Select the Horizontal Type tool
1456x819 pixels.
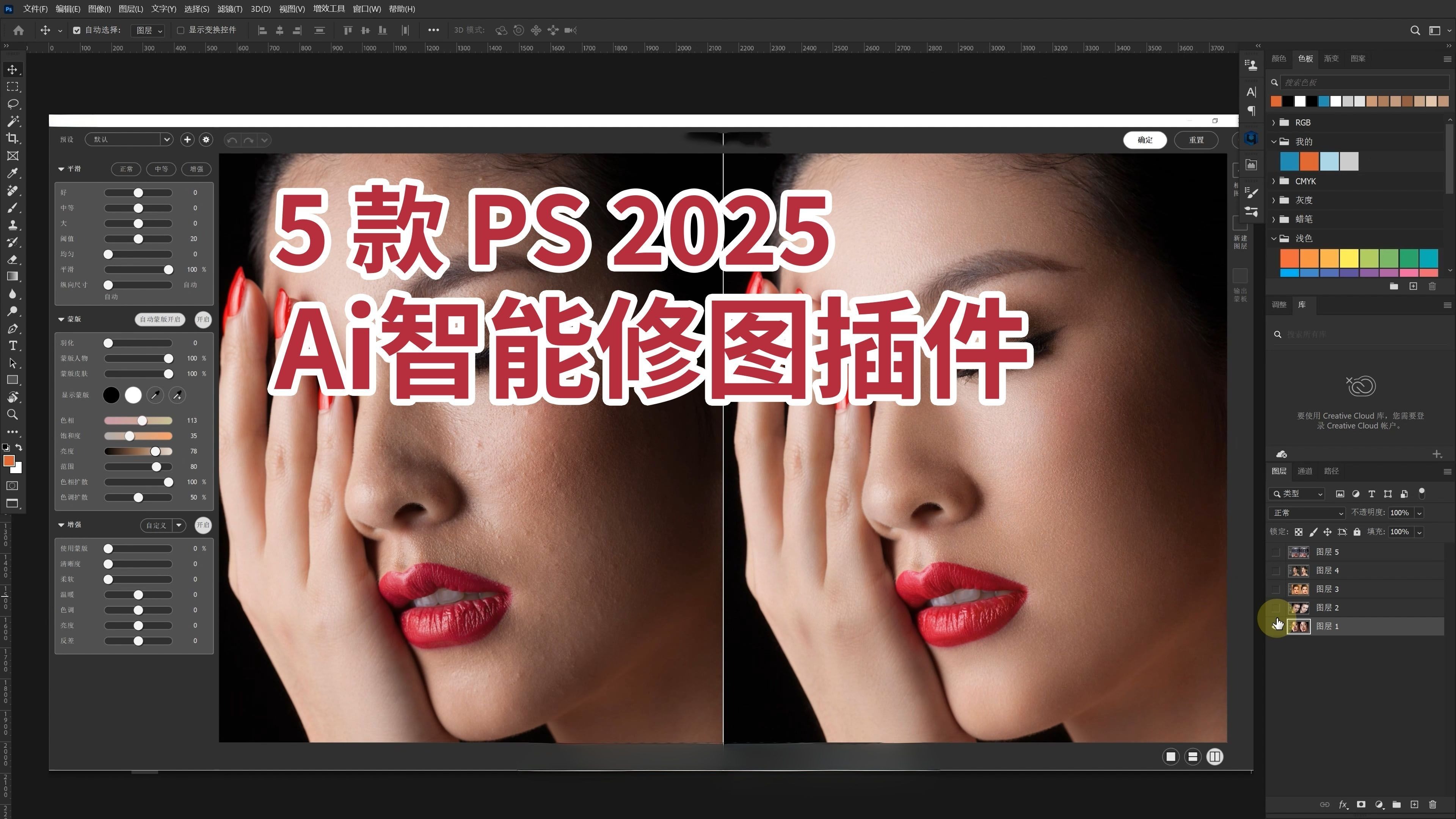[13, 346]
